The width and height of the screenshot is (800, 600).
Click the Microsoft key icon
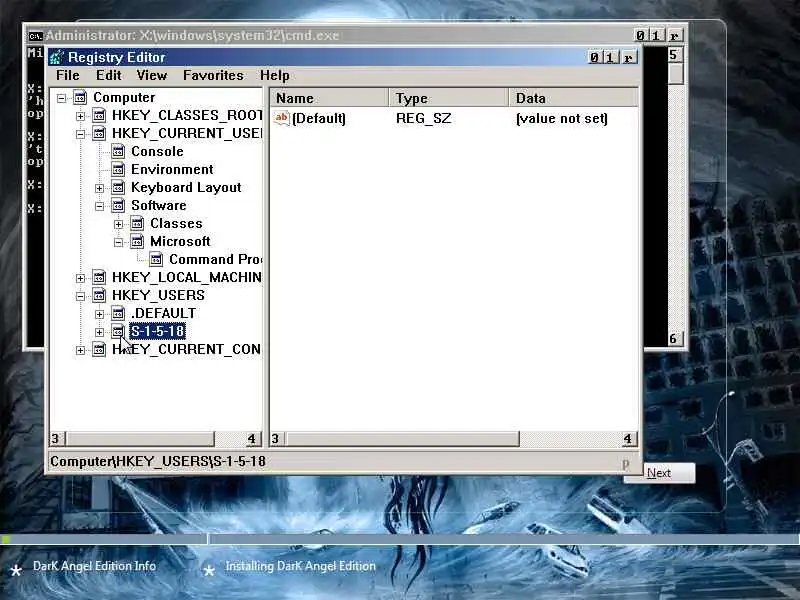point(137,241)
